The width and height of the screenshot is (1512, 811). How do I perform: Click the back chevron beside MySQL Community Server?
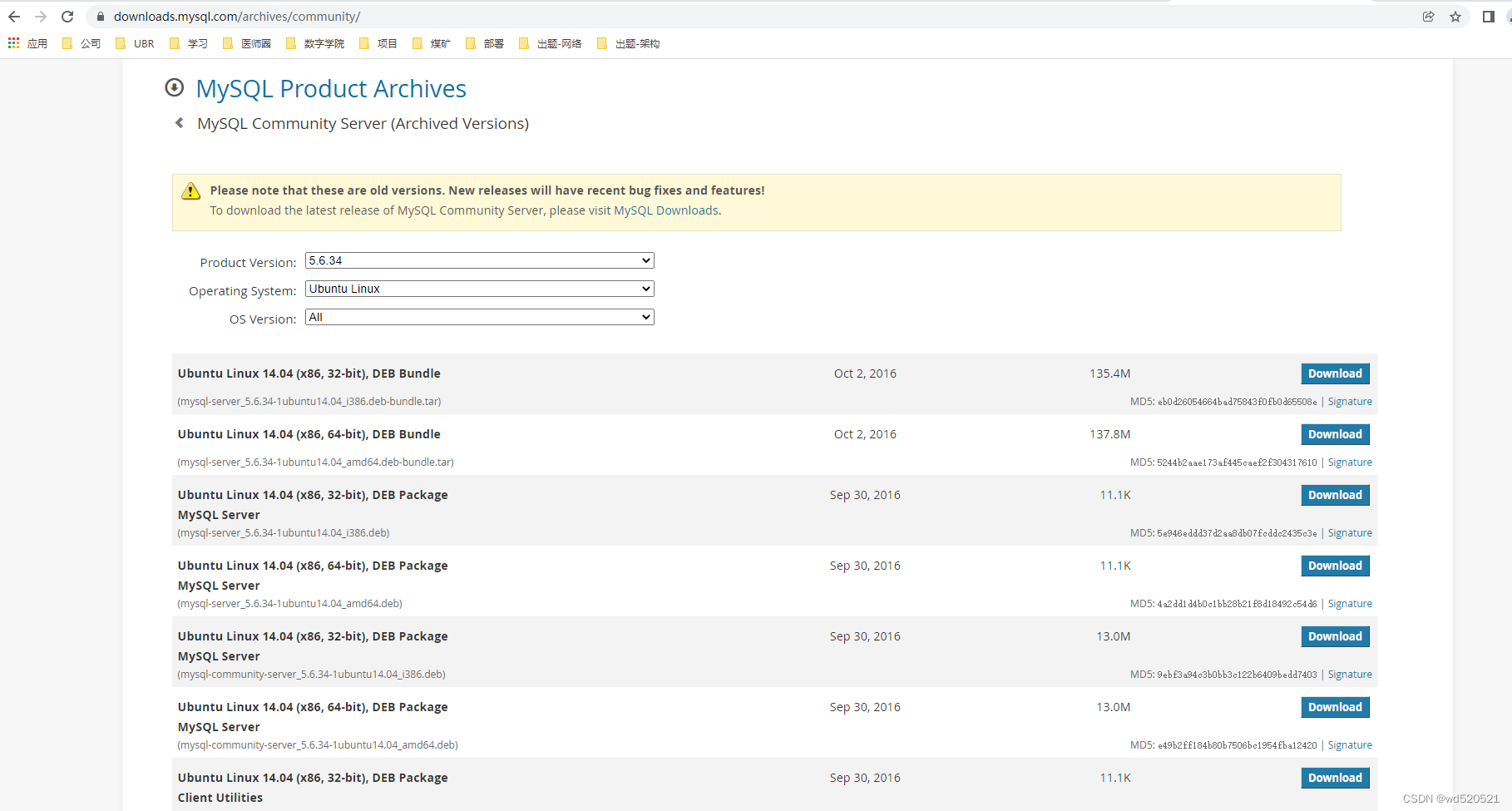[179, 122]
